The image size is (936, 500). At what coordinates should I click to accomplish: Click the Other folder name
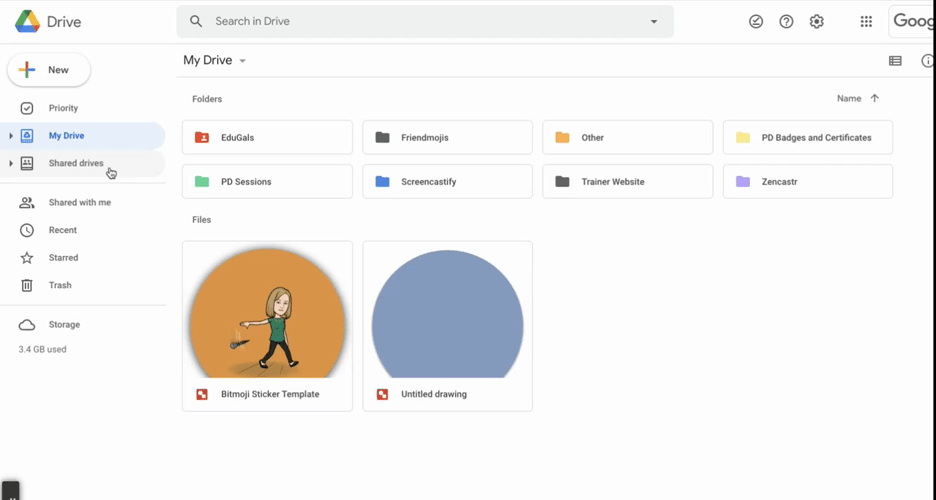pyautogui.click(x=593, y=137)
